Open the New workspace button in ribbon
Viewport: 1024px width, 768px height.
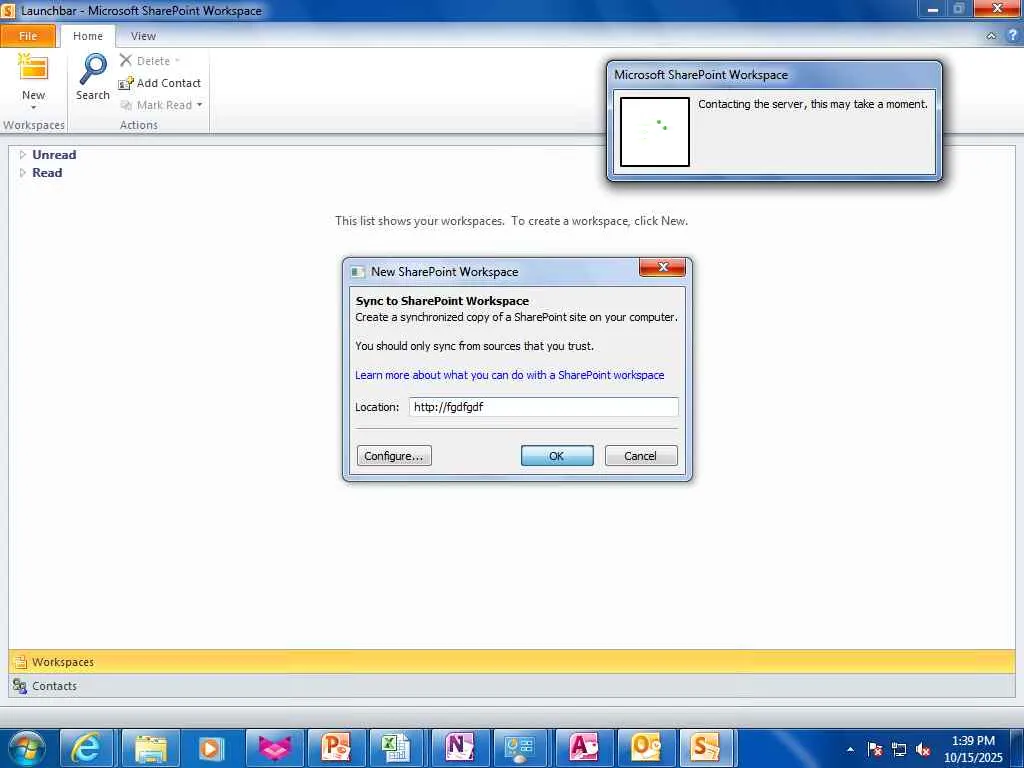click(33, 82)
